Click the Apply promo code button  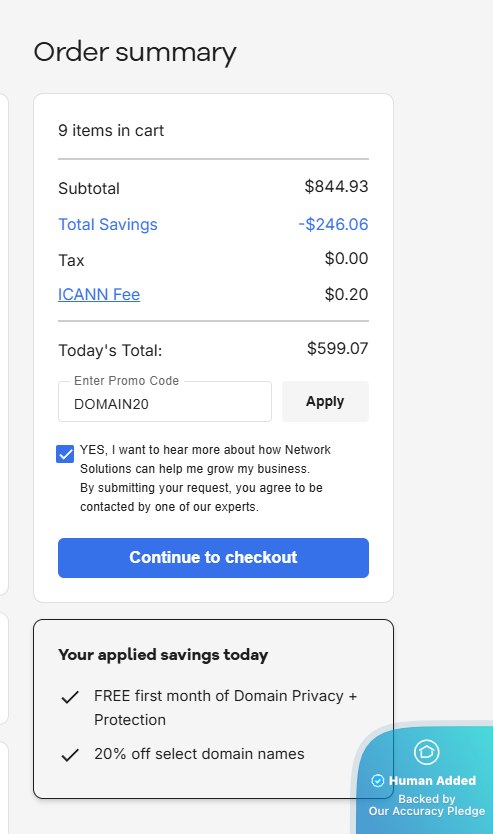(x=325, y=402)
